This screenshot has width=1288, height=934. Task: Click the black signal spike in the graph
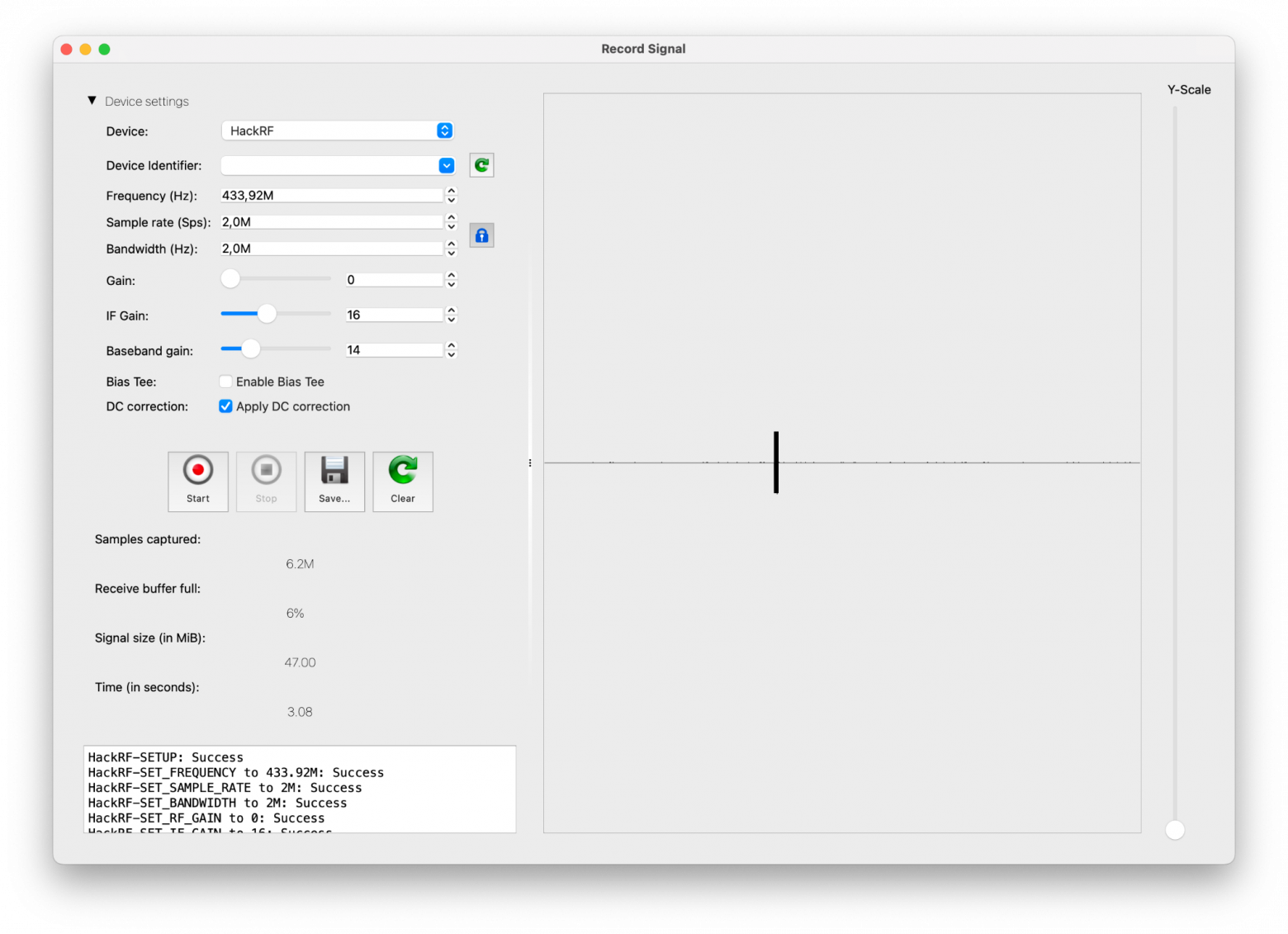pyautogui.click(x=776, y=462)
